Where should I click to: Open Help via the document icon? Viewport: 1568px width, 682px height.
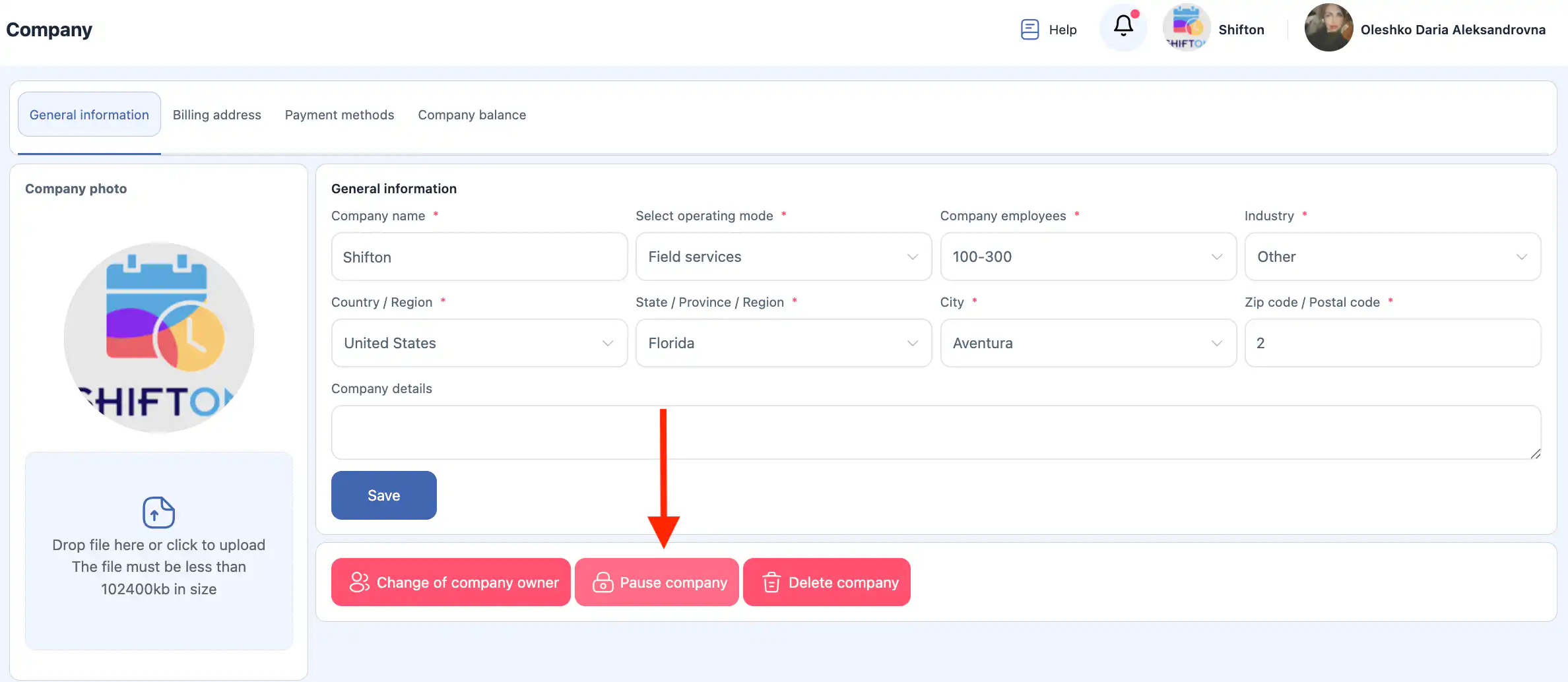pos(1029,30)
